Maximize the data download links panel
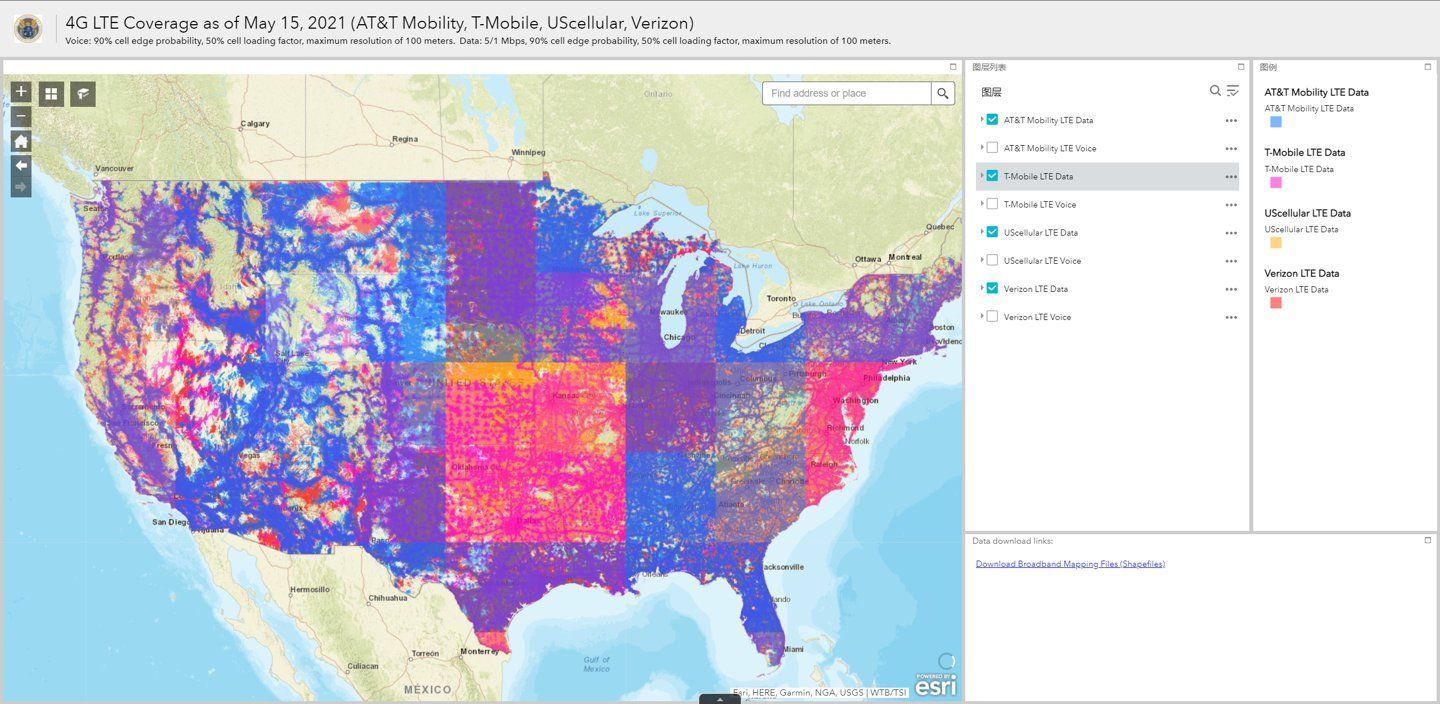This screenshot has height=704, width=1440. coord(1428,540)
